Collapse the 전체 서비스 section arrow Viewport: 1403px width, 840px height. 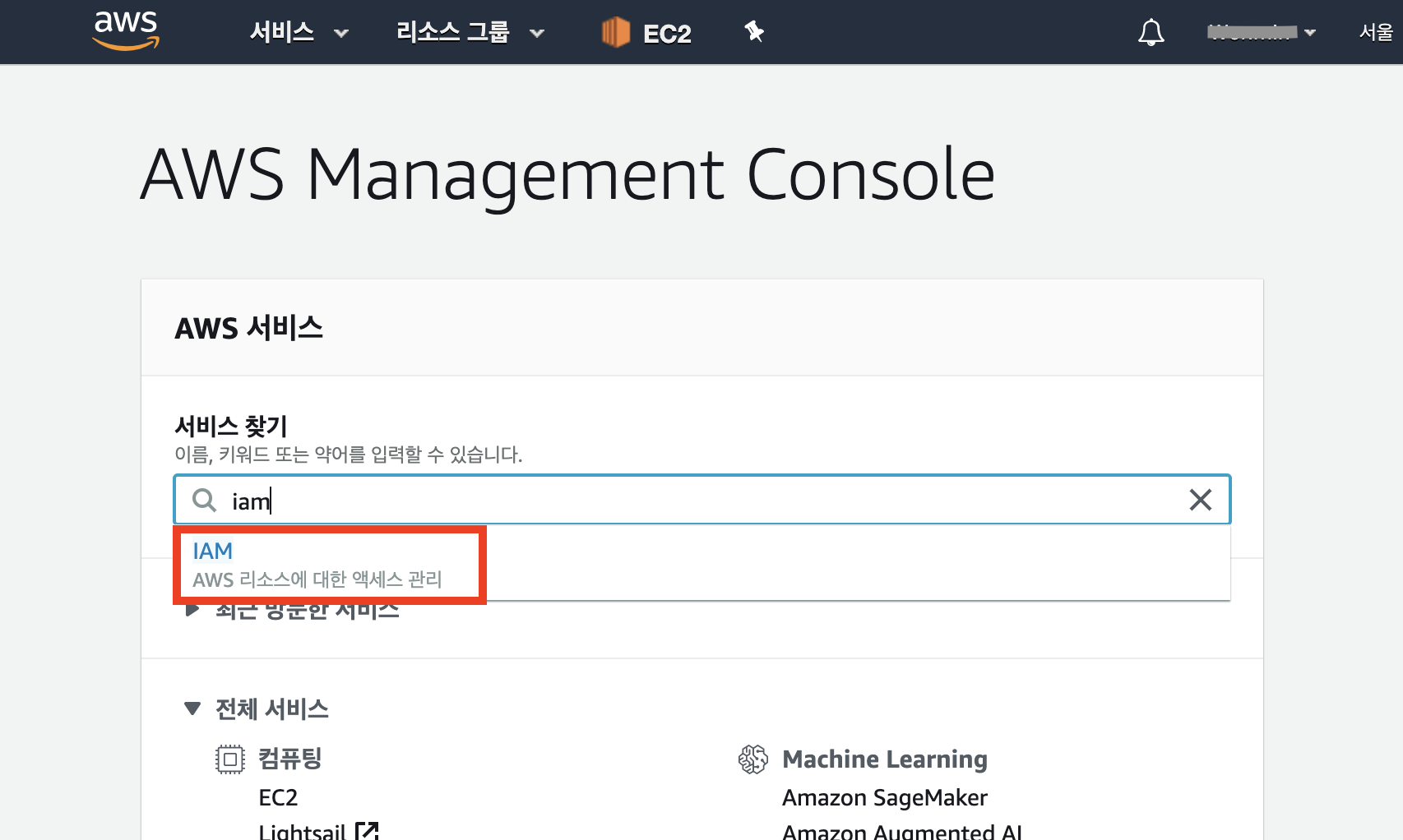tap(192, 708)
